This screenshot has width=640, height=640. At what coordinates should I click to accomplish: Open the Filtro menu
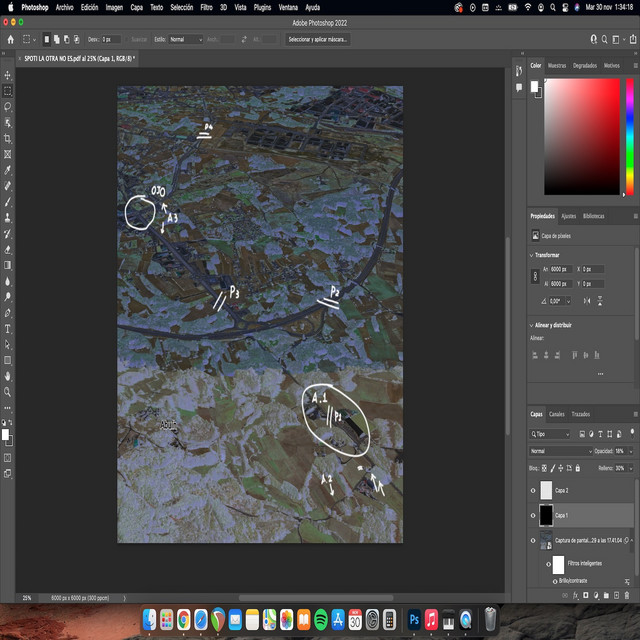click(x=206, y=7)
